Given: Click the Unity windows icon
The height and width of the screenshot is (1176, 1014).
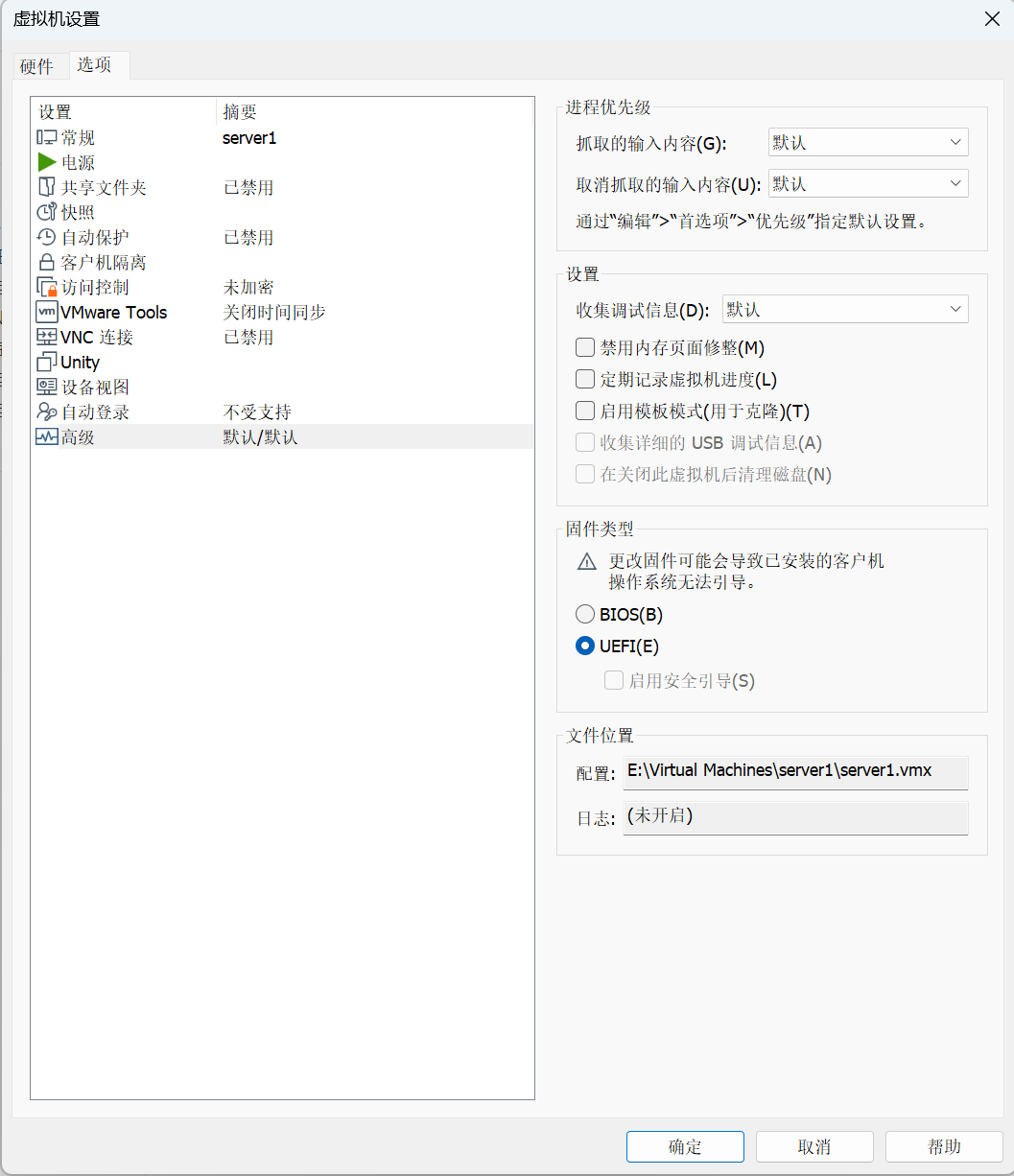Looking at the screenshot, I should pos(47,363).
